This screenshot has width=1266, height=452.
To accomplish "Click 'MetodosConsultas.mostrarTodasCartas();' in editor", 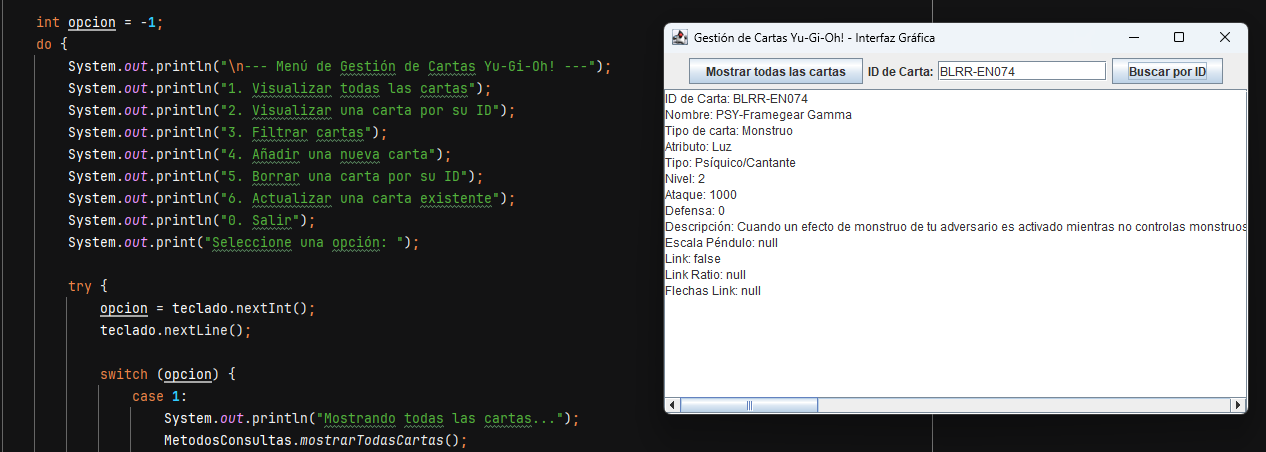I will pyautogui.click(x=315, y=440).
